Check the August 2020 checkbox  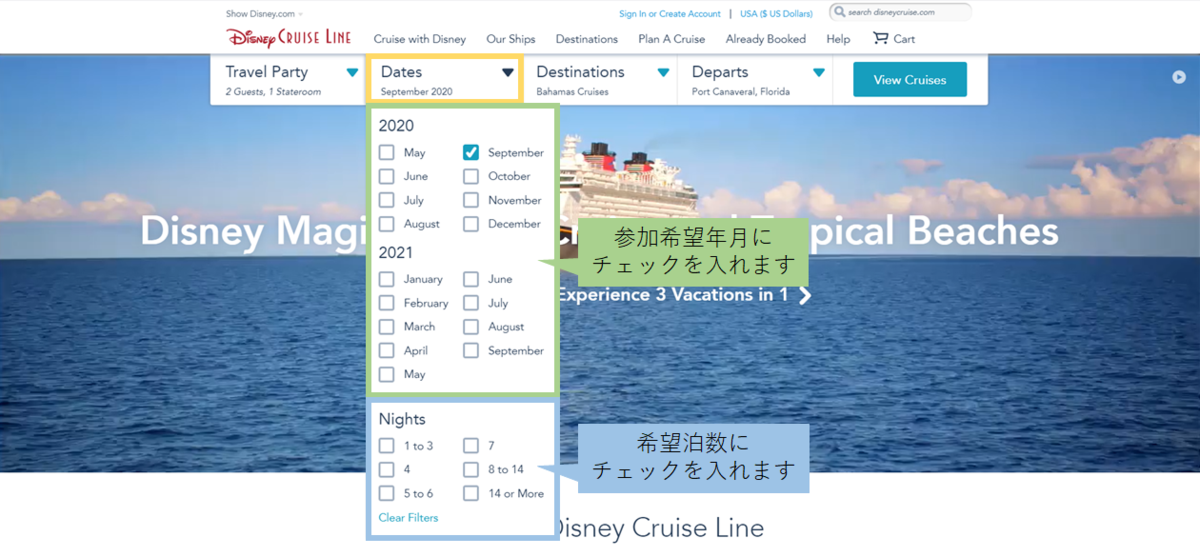[386, 224]
